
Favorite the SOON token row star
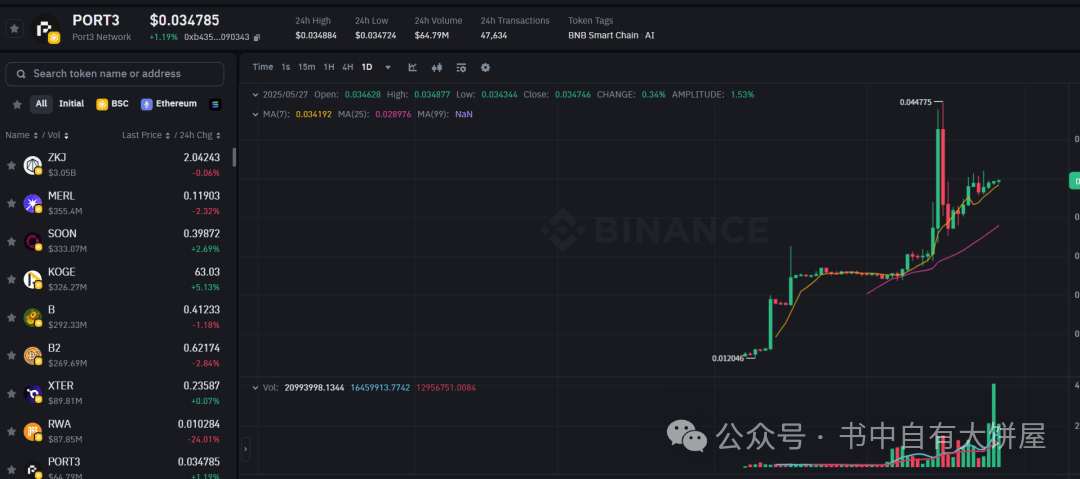[x=11, y=241]
